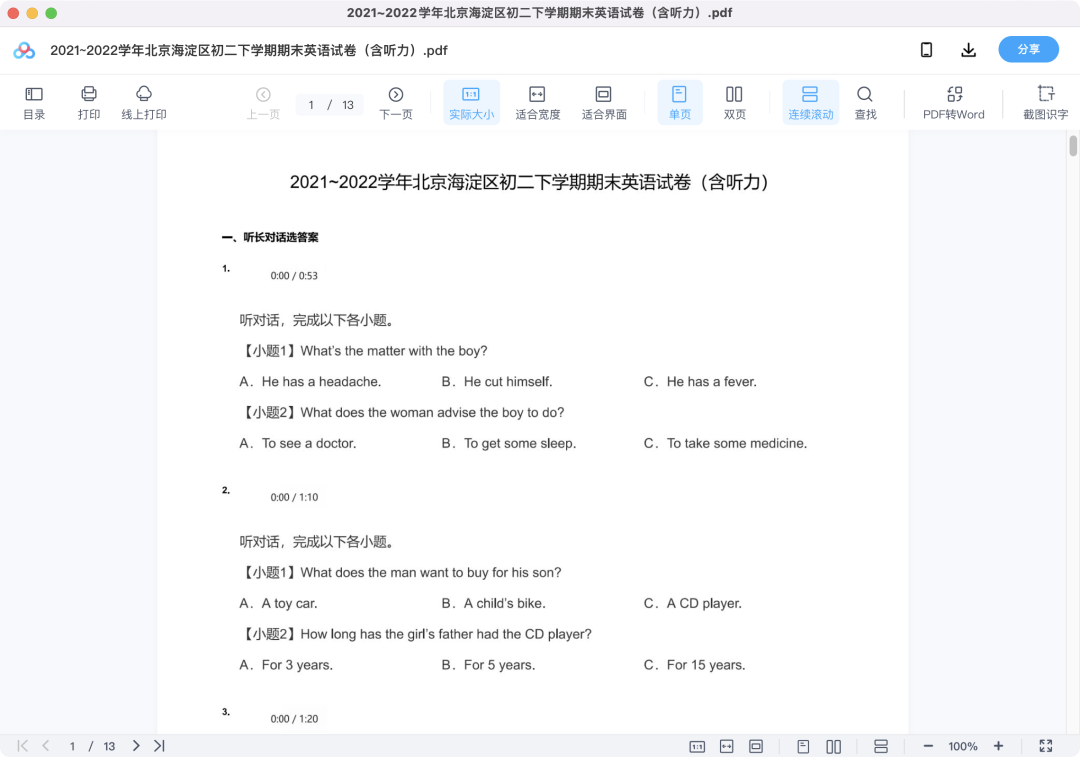Click the 0:00 / 0:53 audio timer
The image size is (1080, 757).
pos(294,276)
